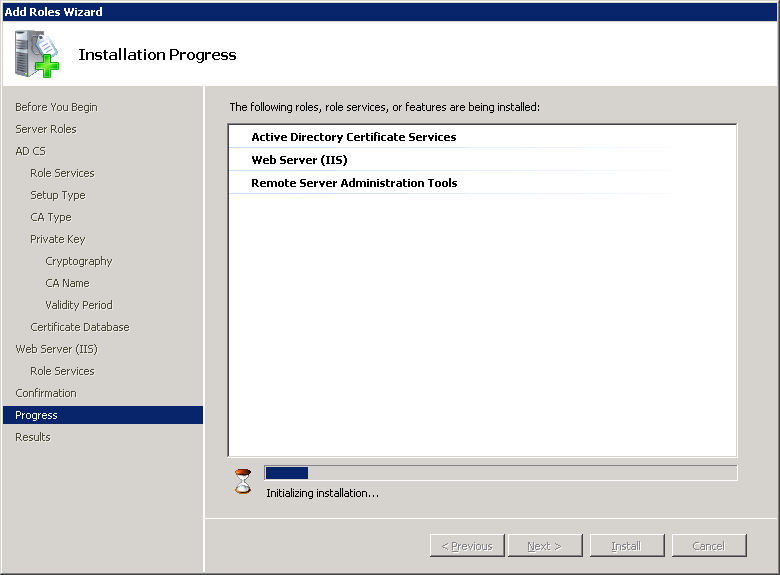Select Validity Period step
This screenshot has width=780, height=575.
(79, 305)
